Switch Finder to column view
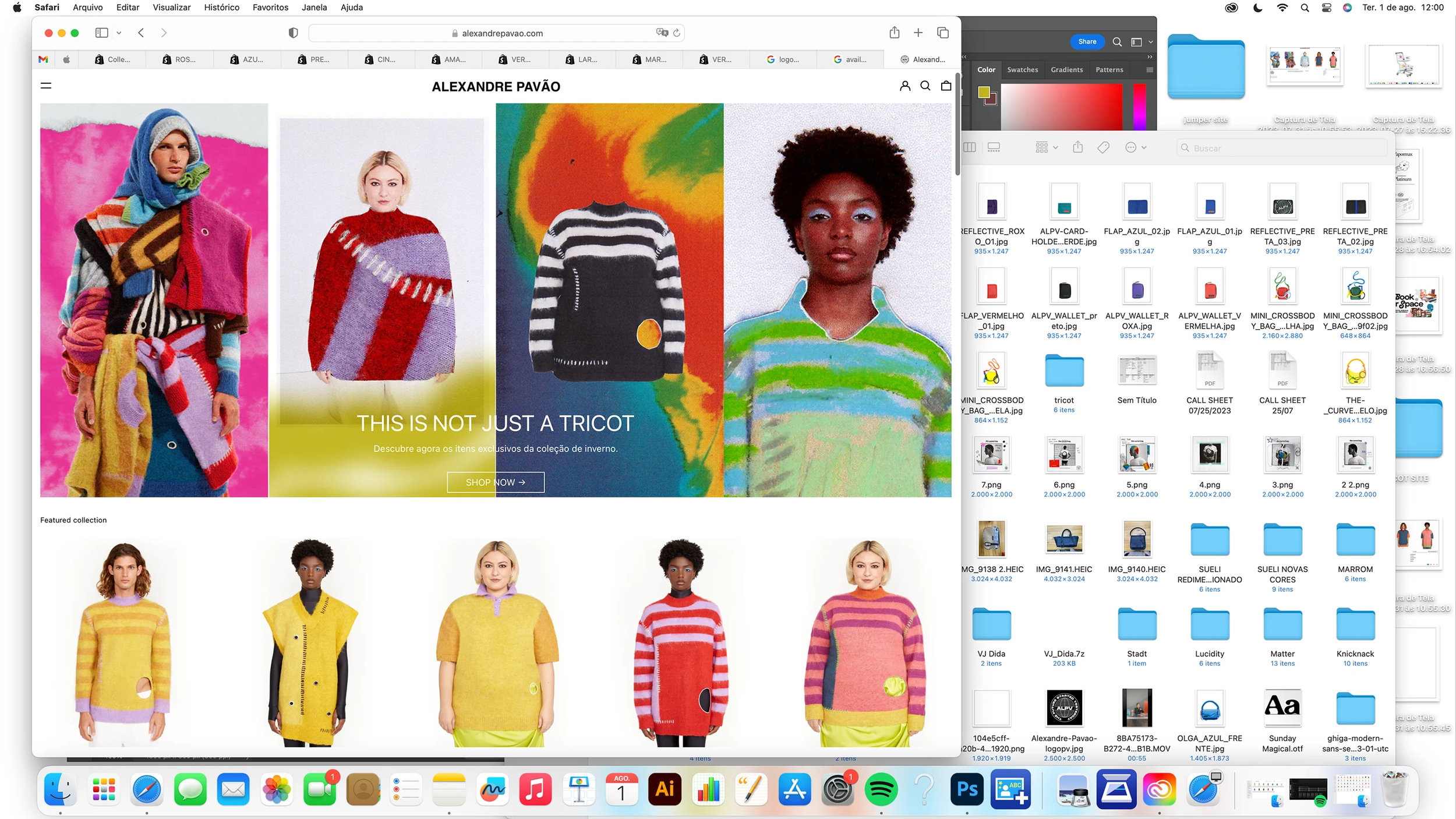The height and width of the screenshot is (819, 1456). (970, 148)
